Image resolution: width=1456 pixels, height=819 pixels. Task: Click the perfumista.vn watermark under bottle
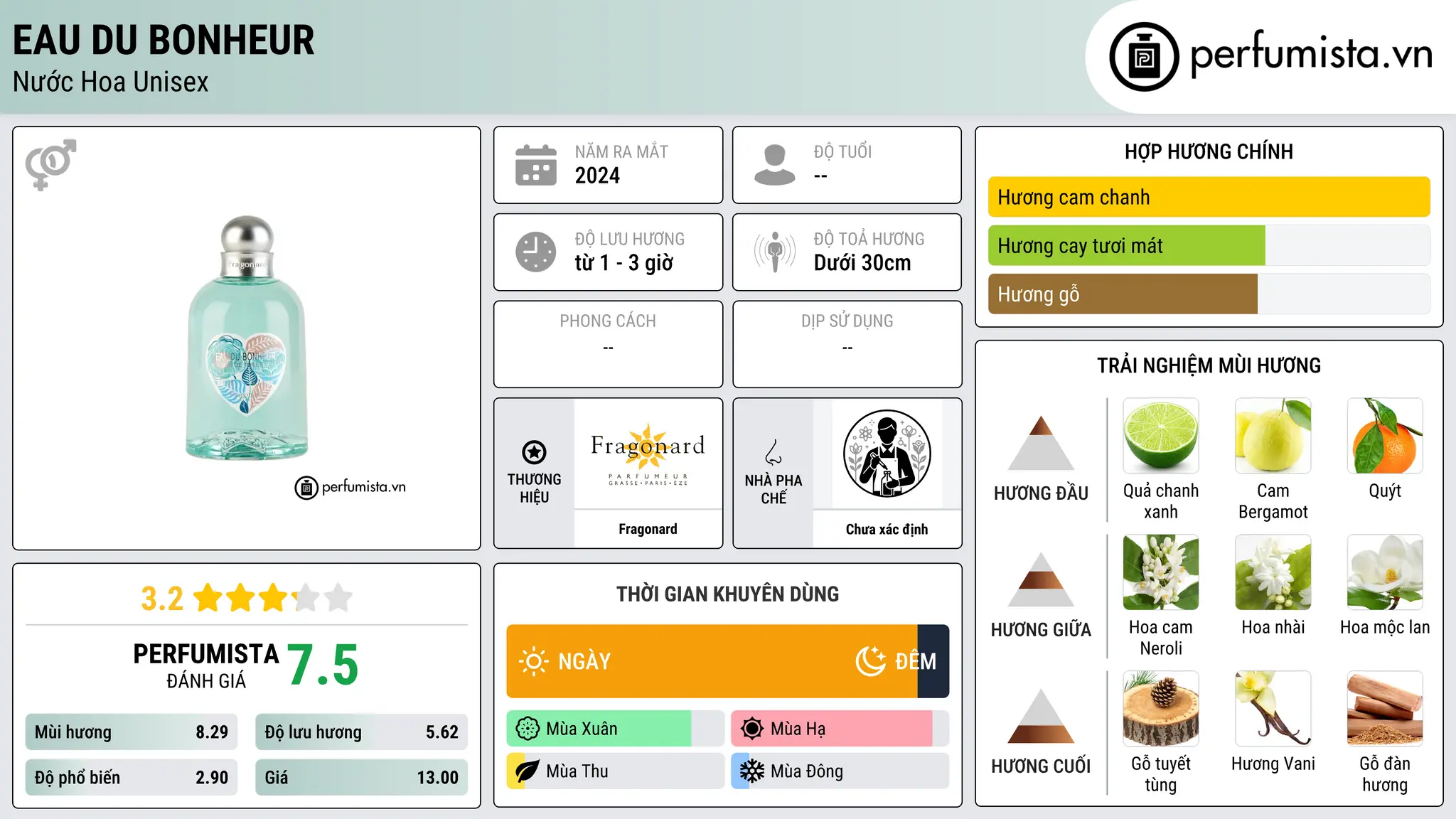pyautogui.click(x=350, y=488)
